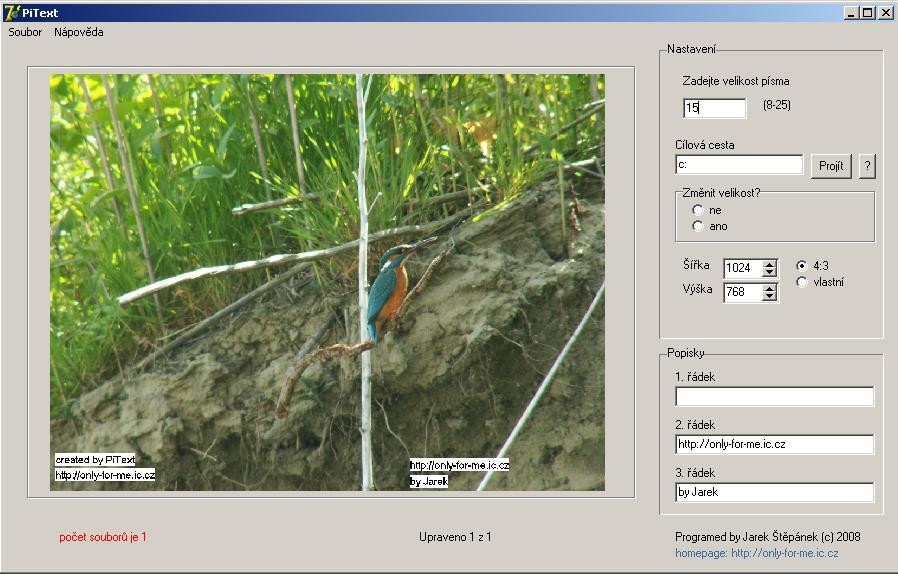Increase the Šířka value with up arrow
The image size is (898, 574).
(x=770, y=264)
